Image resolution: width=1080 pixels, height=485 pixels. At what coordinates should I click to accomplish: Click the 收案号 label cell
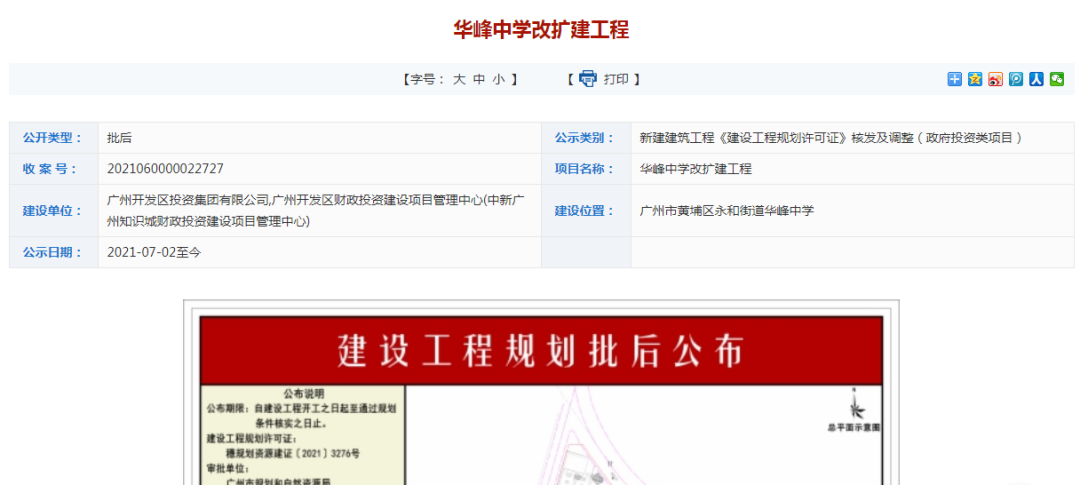54,169
